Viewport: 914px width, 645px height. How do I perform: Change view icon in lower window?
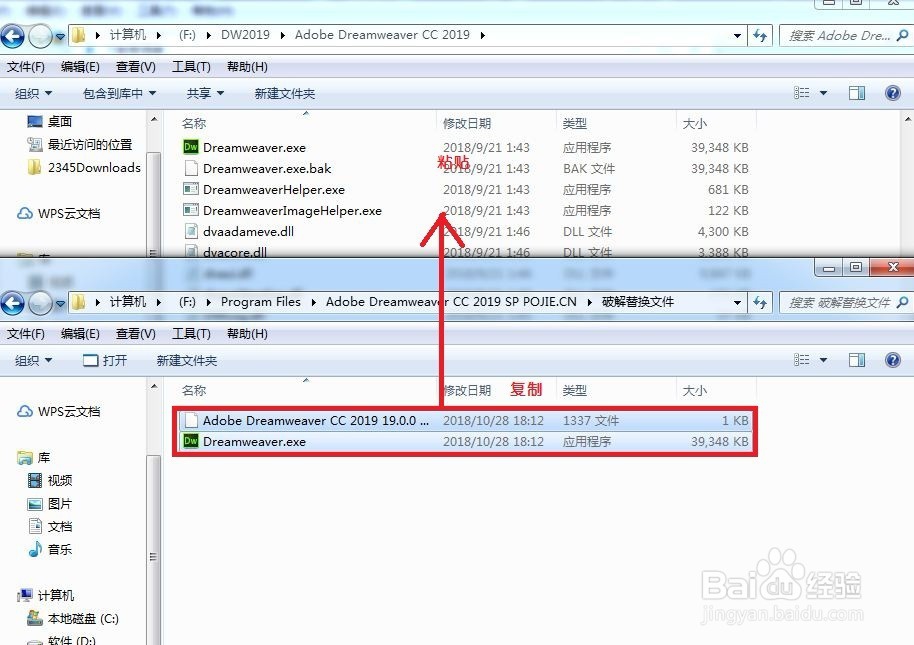point(802,360)
